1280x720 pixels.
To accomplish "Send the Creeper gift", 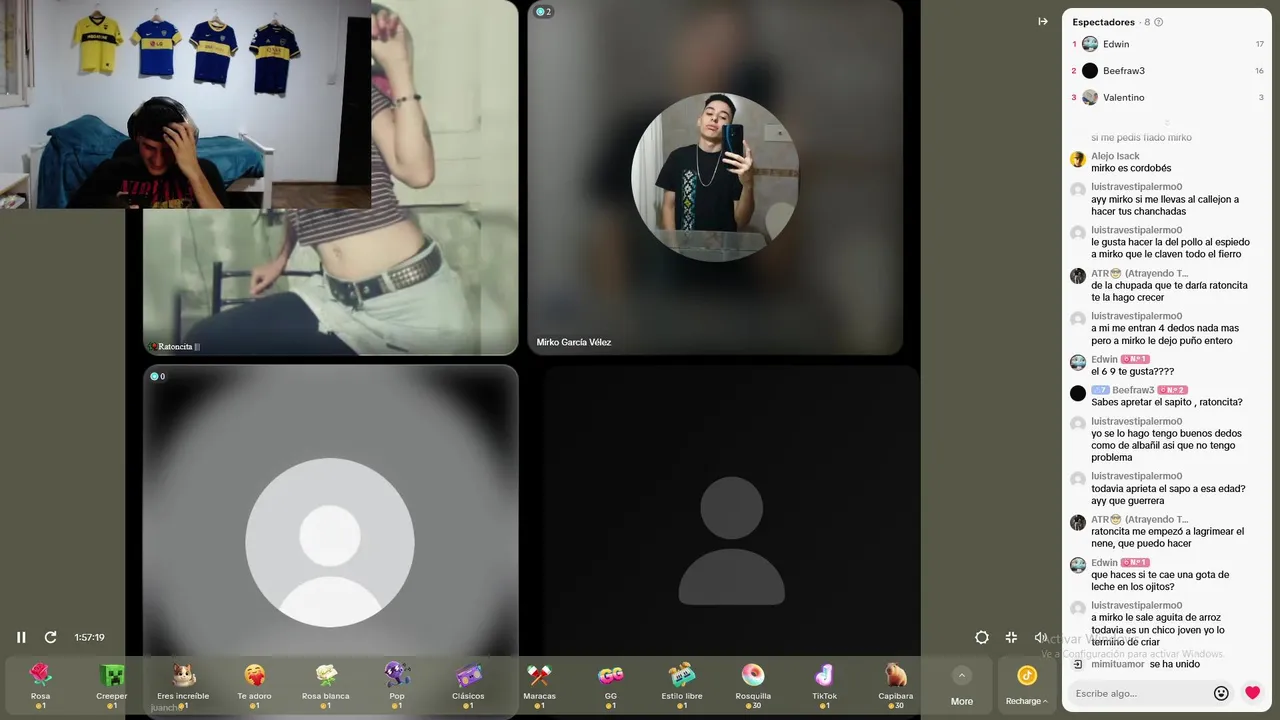I will [x=112, y=685].
